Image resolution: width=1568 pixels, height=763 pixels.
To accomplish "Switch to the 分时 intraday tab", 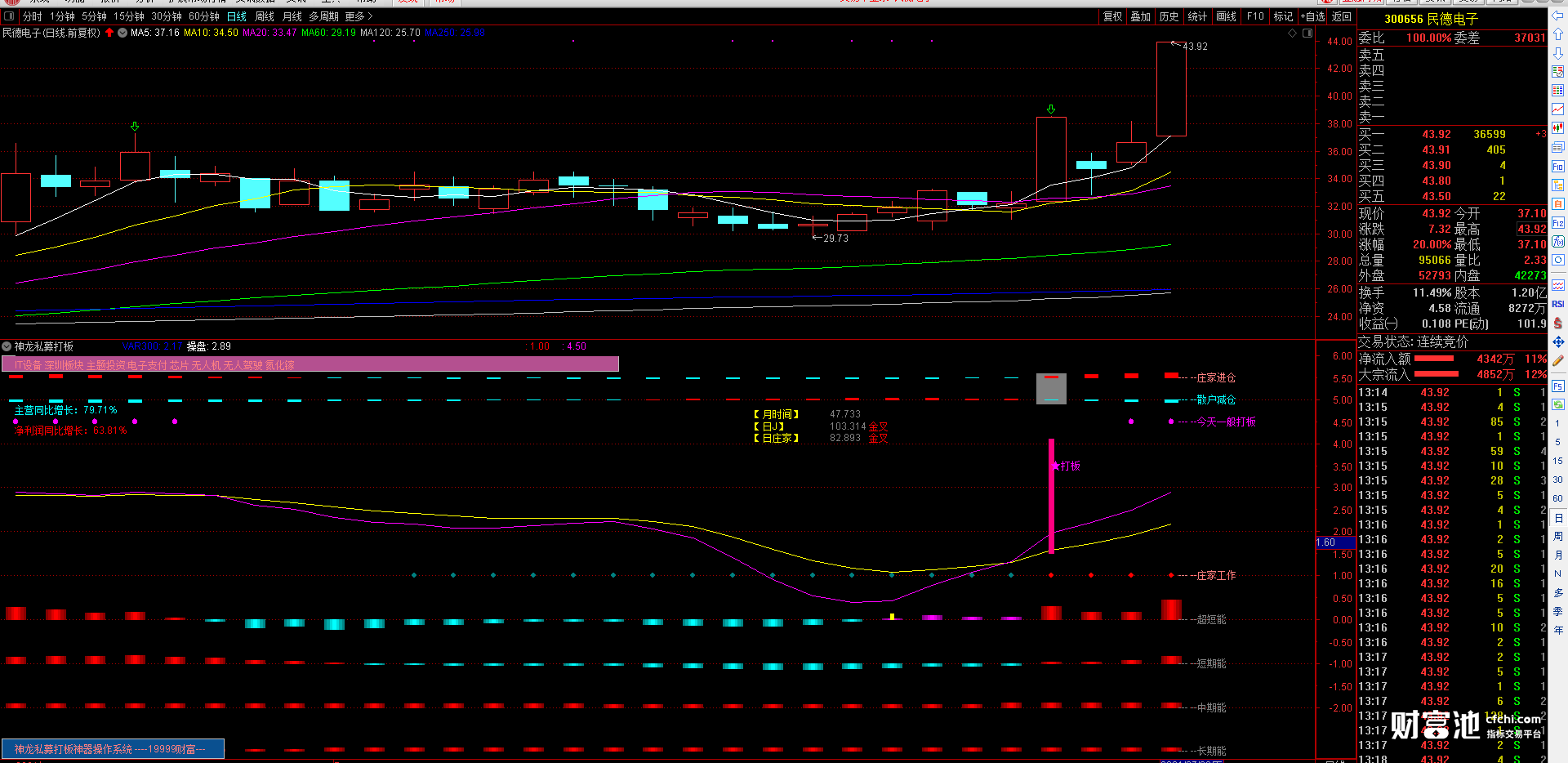I will point(32,16).
